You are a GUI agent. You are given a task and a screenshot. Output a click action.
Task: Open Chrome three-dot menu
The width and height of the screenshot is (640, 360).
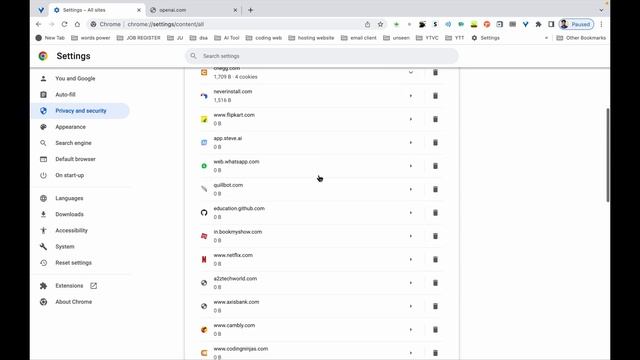[601, 24]
